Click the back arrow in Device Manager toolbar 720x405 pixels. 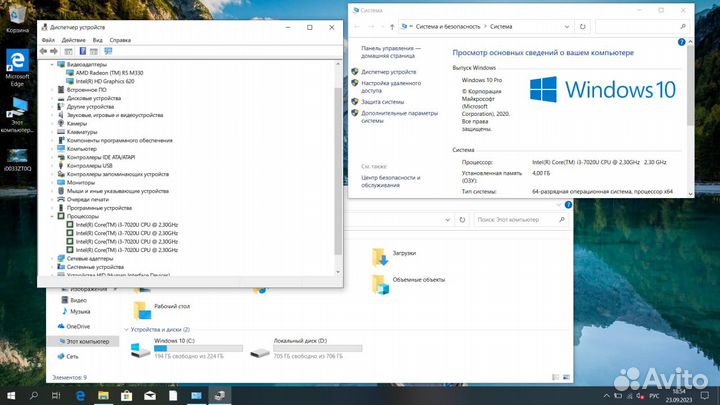pos(43,51)
